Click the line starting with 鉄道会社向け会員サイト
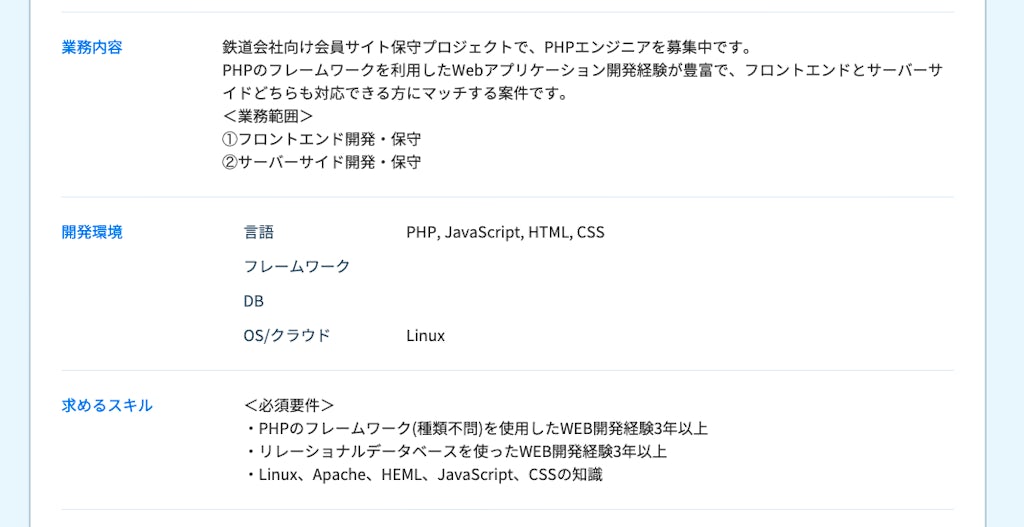The image size is (1024, 527). 487,47
